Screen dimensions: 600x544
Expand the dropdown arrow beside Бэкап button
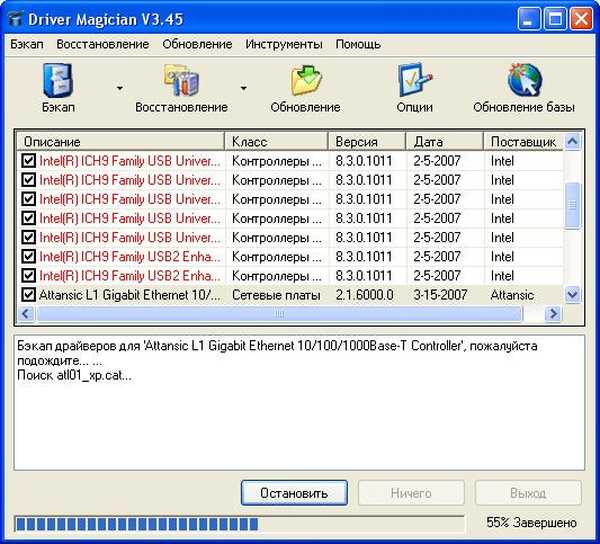tap(119, 88)
